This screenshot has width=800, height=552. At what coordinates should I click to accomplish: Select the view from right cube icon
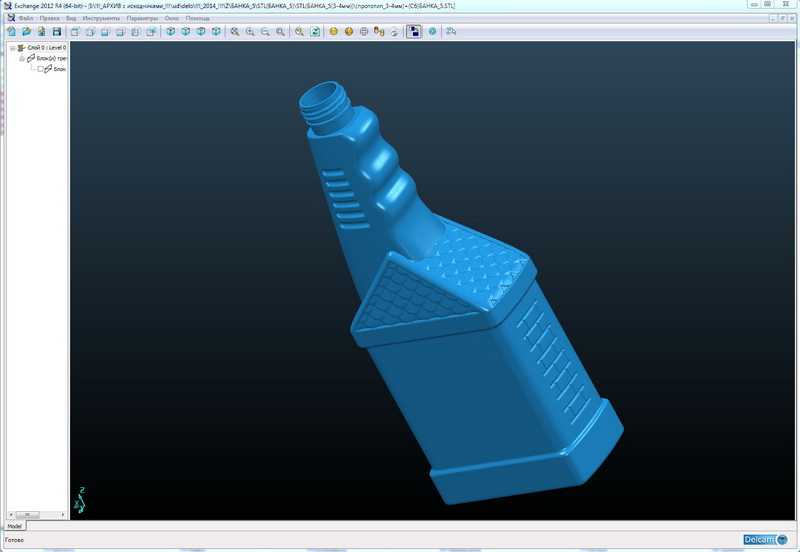coord(90,32)
